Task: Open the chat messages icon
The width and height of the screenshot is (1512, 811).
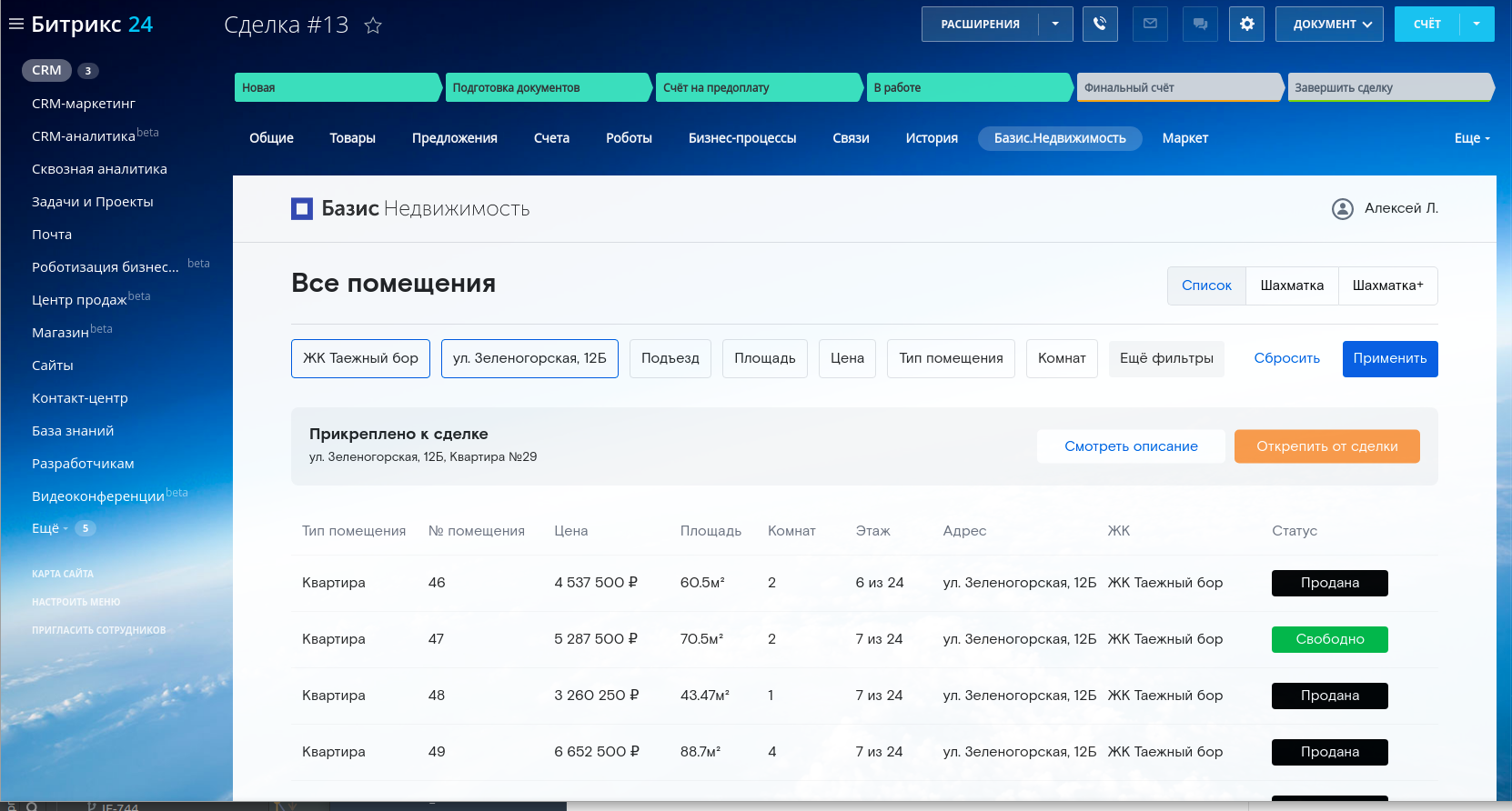Action: (1200, 25)
